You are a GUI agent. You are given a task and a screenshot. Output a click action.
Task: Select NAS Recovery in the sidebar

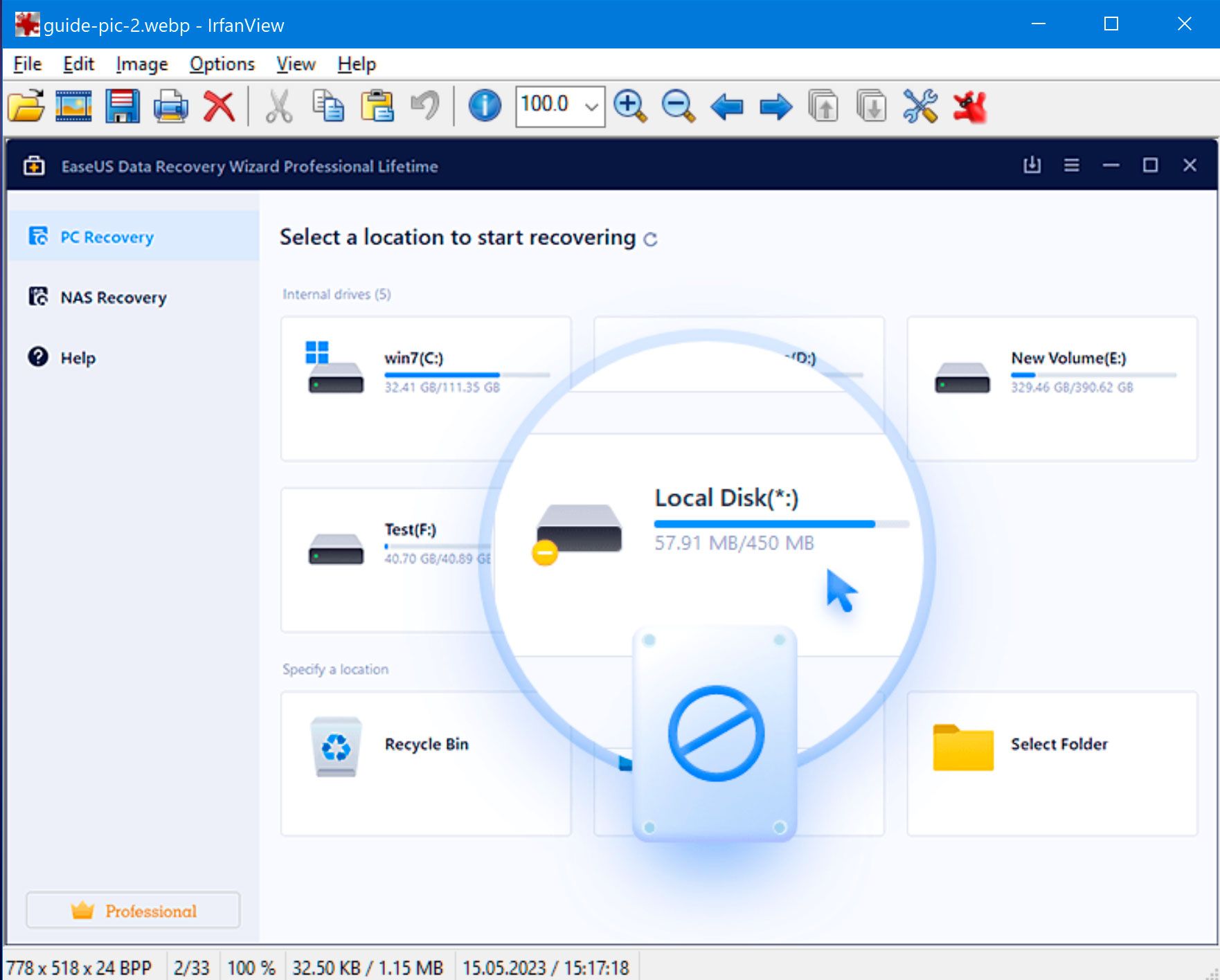pyautogui.click(x=134, y=297)
